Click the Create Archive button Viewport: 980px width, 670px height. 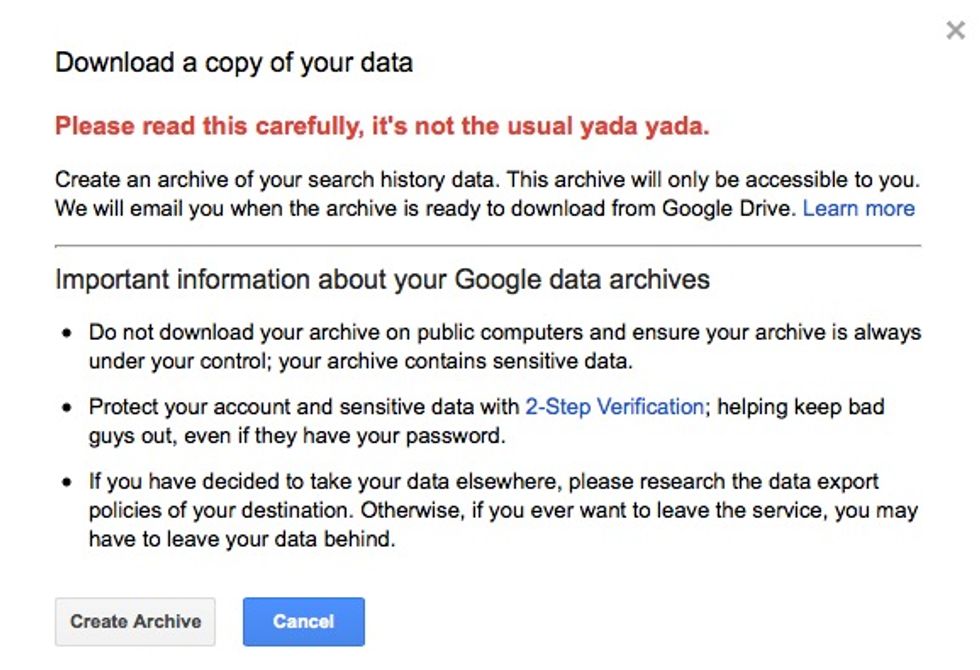(135, 622)
